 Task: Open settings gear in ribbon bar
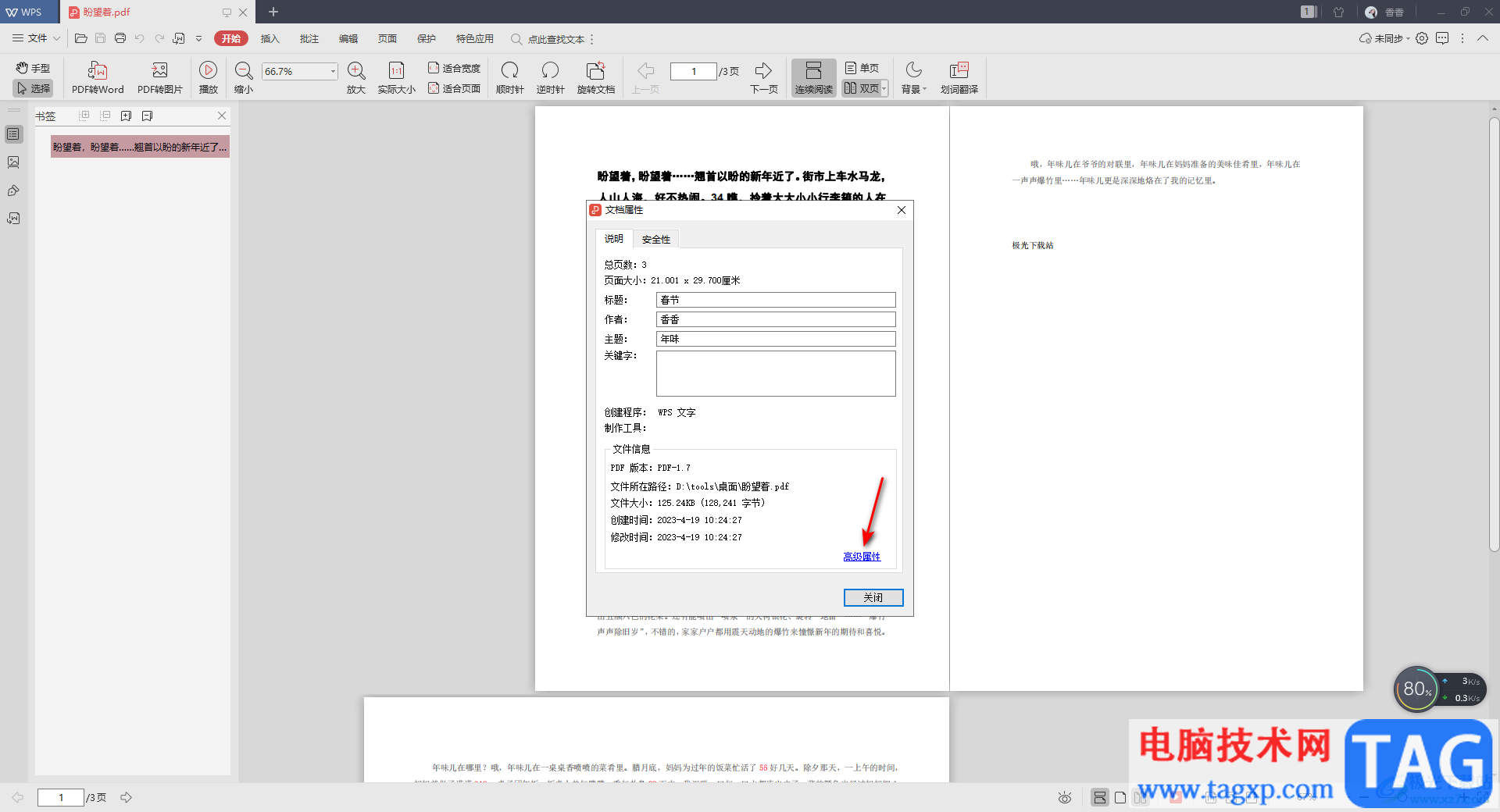tap(1422, 38)
